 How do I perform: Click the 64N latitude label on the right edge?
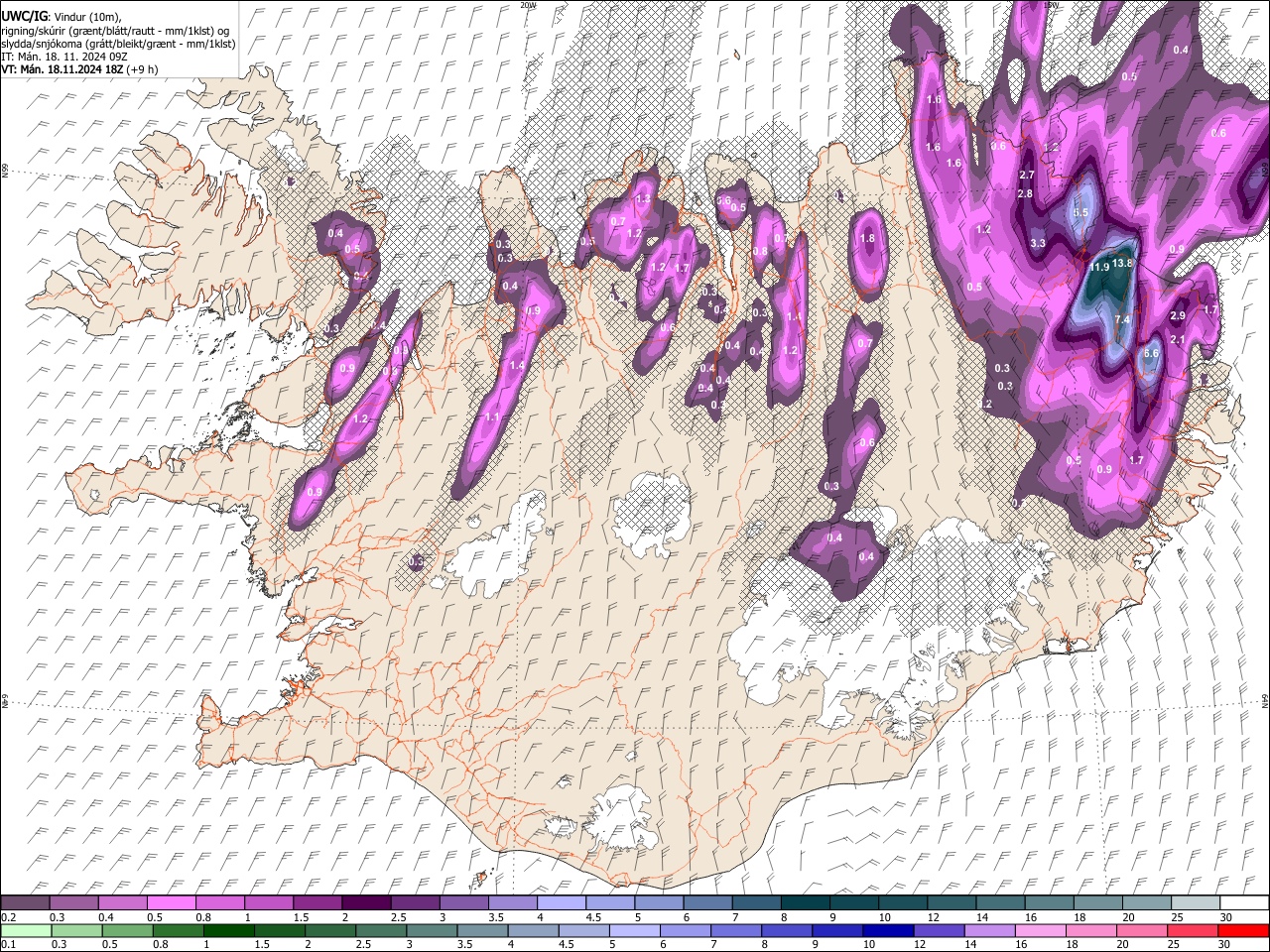(x=1265, y=700)
